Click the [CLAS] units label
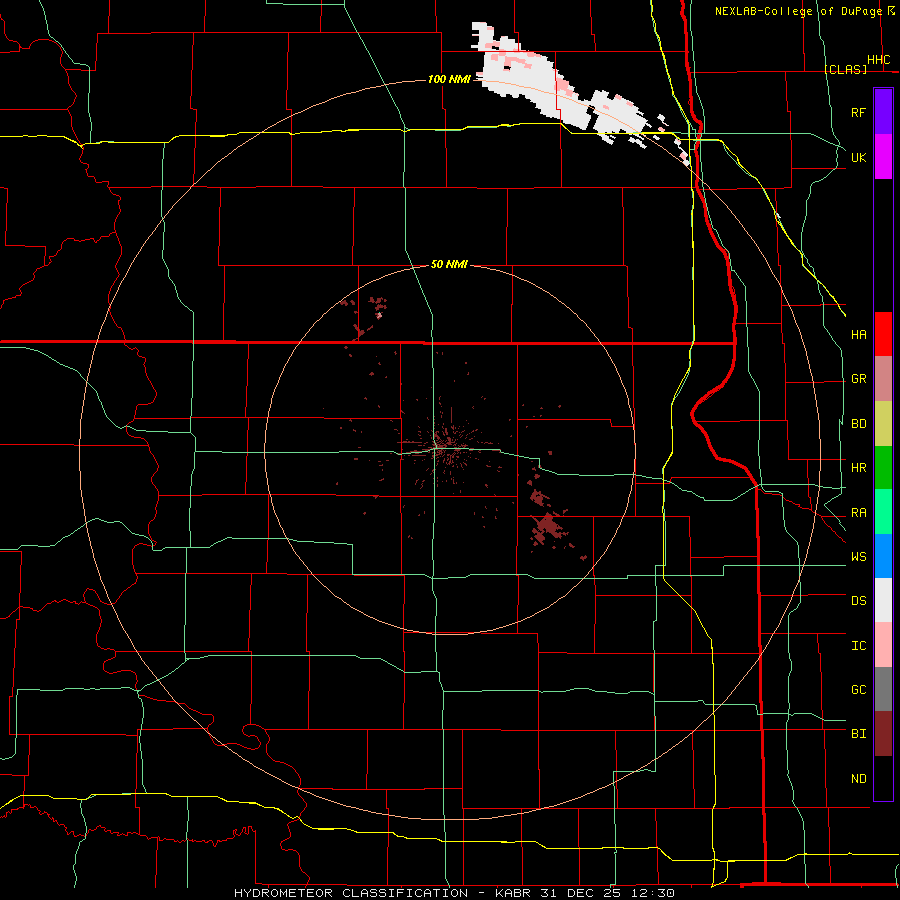This screenshot has width=900, height=900. click(x=845, y=69)
